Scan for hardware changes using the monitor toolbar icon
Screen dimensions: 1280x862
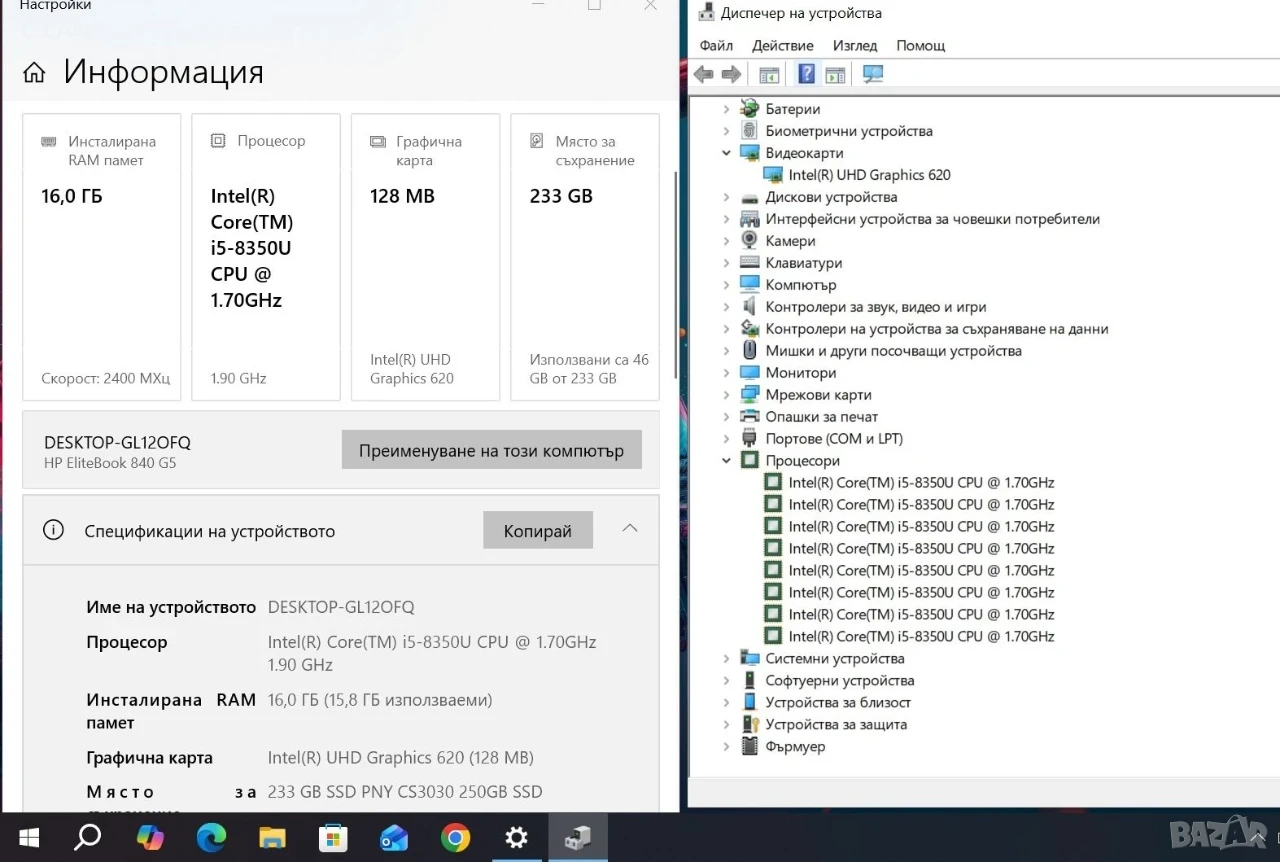pyautogui.click(x=873, y=74)
